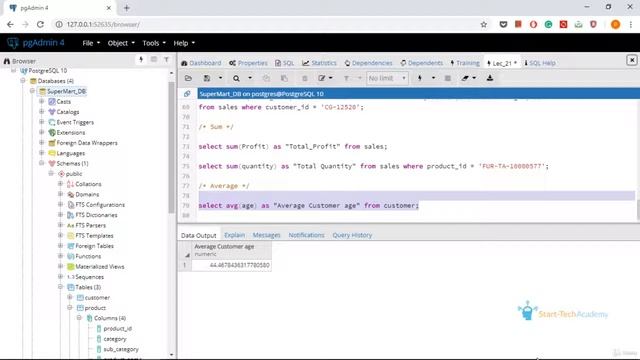640x360 pixels.
Task: Show the Data Output tab
Action: tap(198, 235)
